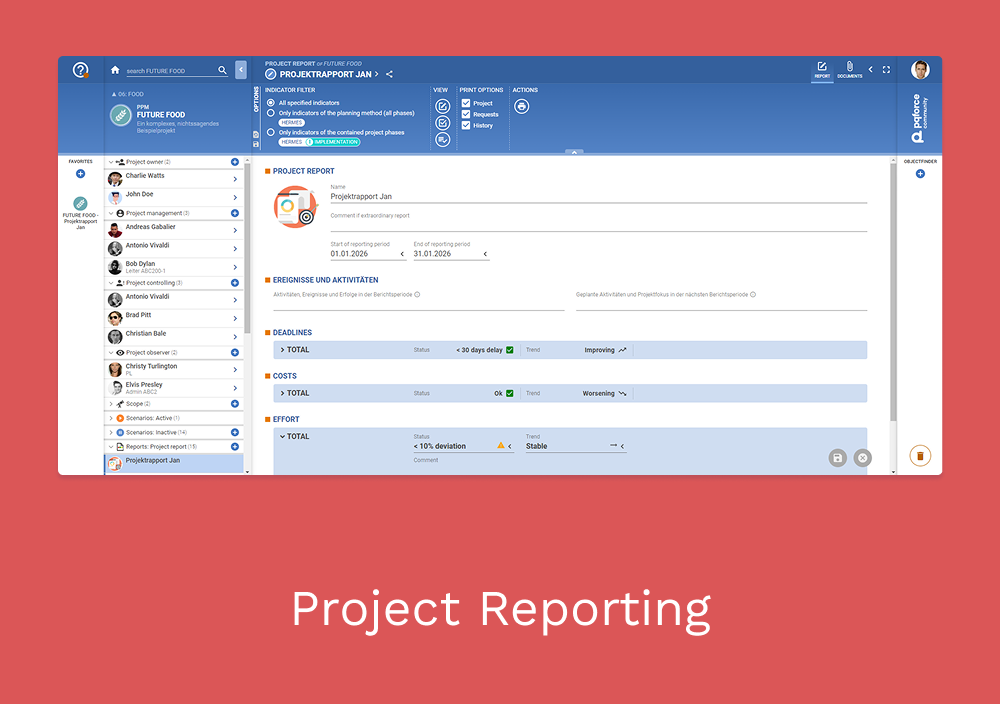The image size is (1000, 704).
Task: Open Charlie Watts entry in the sidebar
Action: pos(174,179)
